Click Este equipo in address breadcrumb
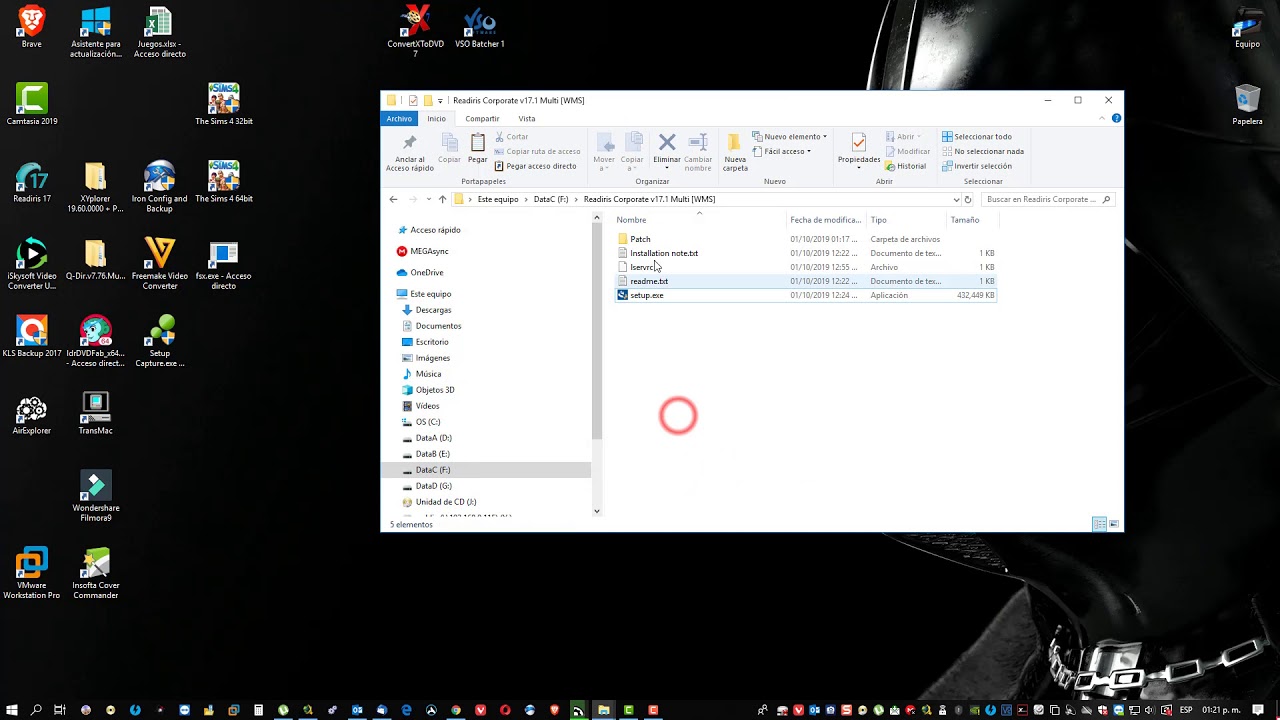1280x720 pixels. click(498, 199)
